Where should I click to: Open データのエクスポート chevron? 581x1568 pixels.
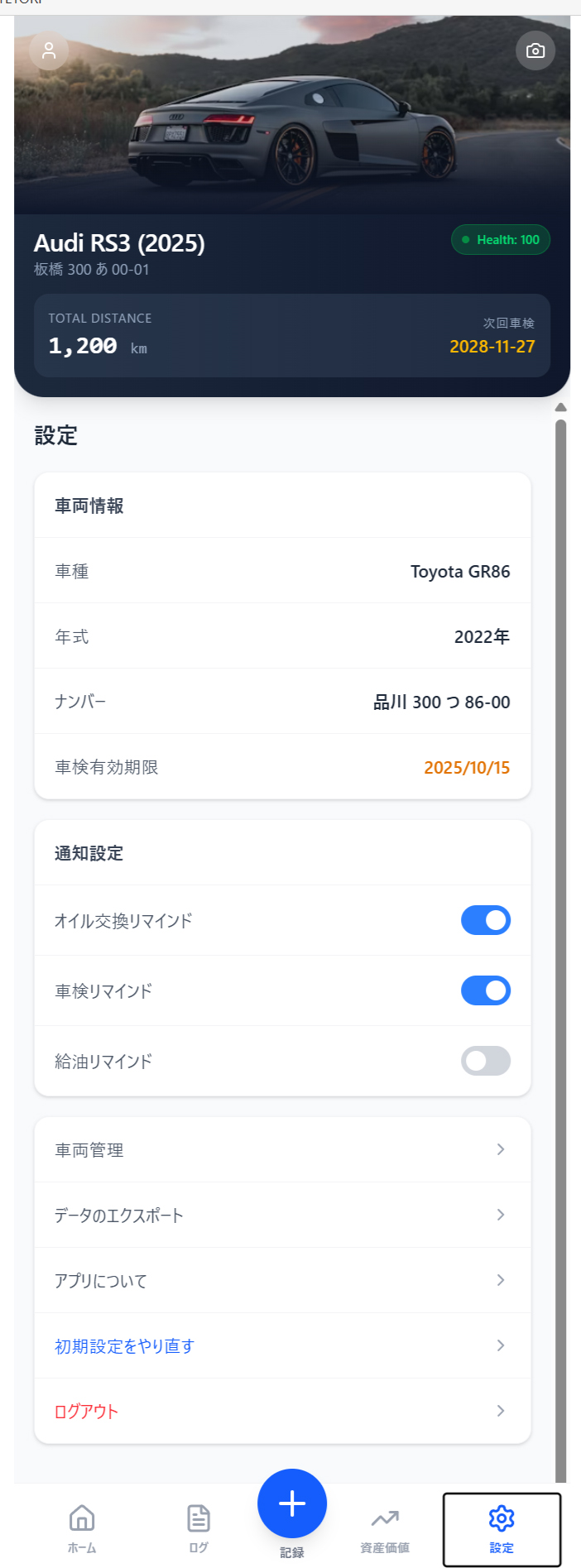point(501,1215)
